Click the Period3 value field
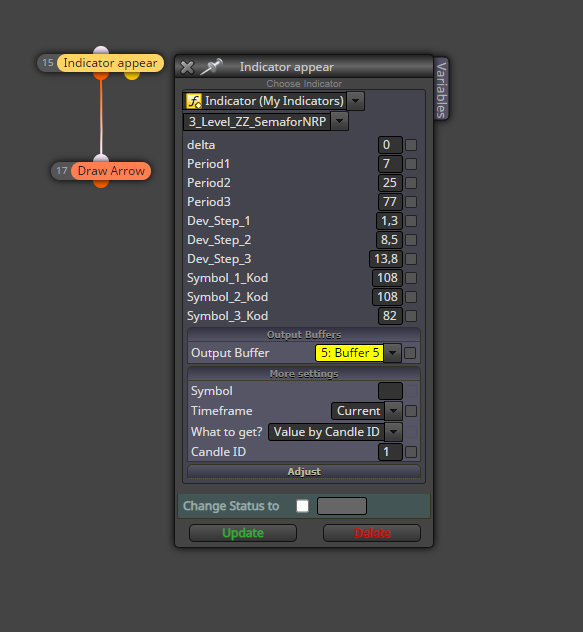 click(x=390, y=202)
